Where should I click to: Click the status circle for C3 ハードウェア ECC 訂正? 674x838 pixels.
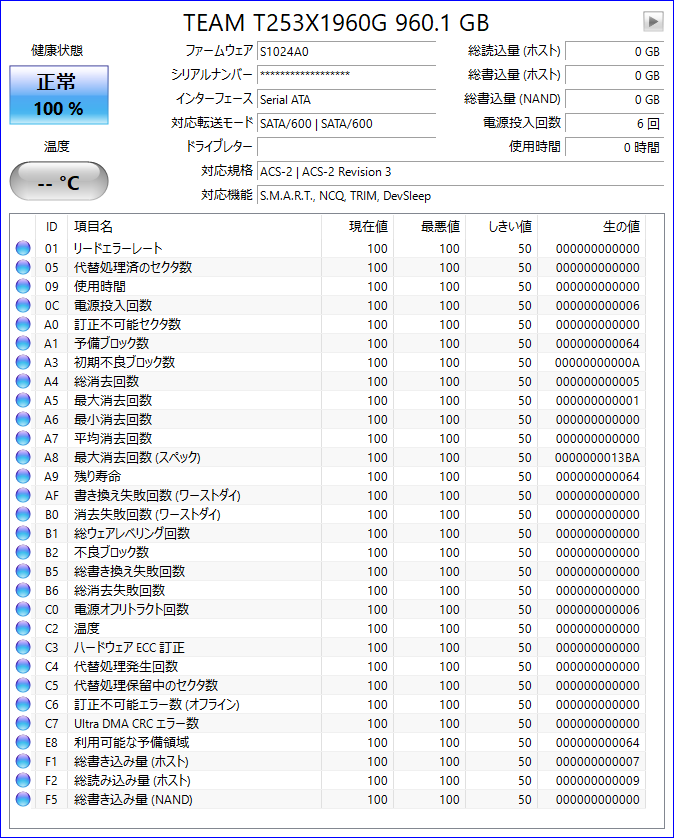23,647
